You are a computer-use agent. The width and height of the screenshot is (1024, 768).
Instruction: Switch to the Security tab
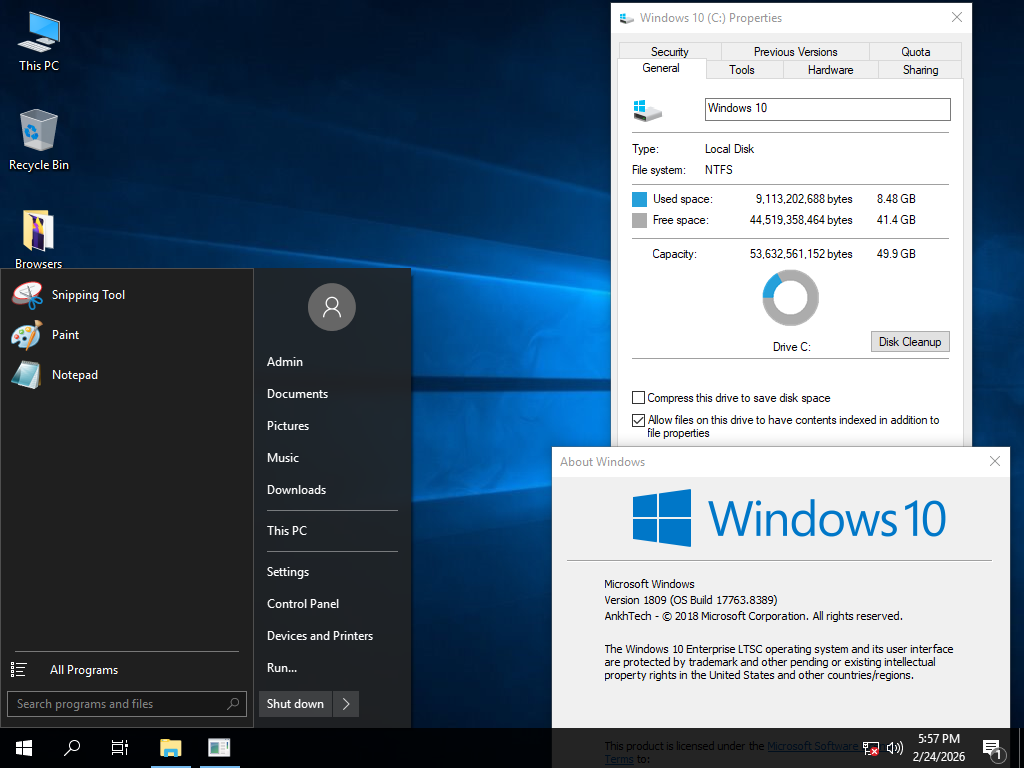click(x=668, y=51)
